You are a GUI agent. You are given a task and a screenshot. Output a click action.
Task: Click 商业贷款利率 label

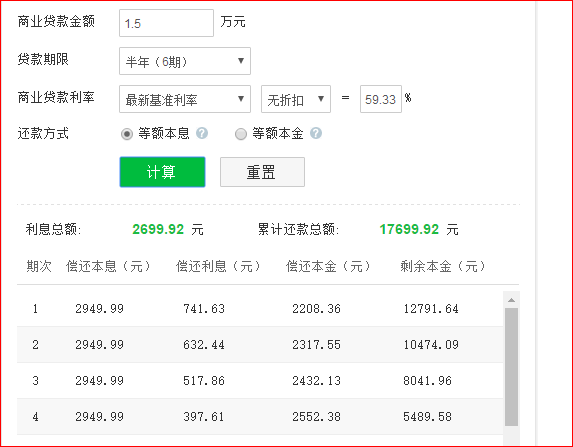tap(56, 97)
